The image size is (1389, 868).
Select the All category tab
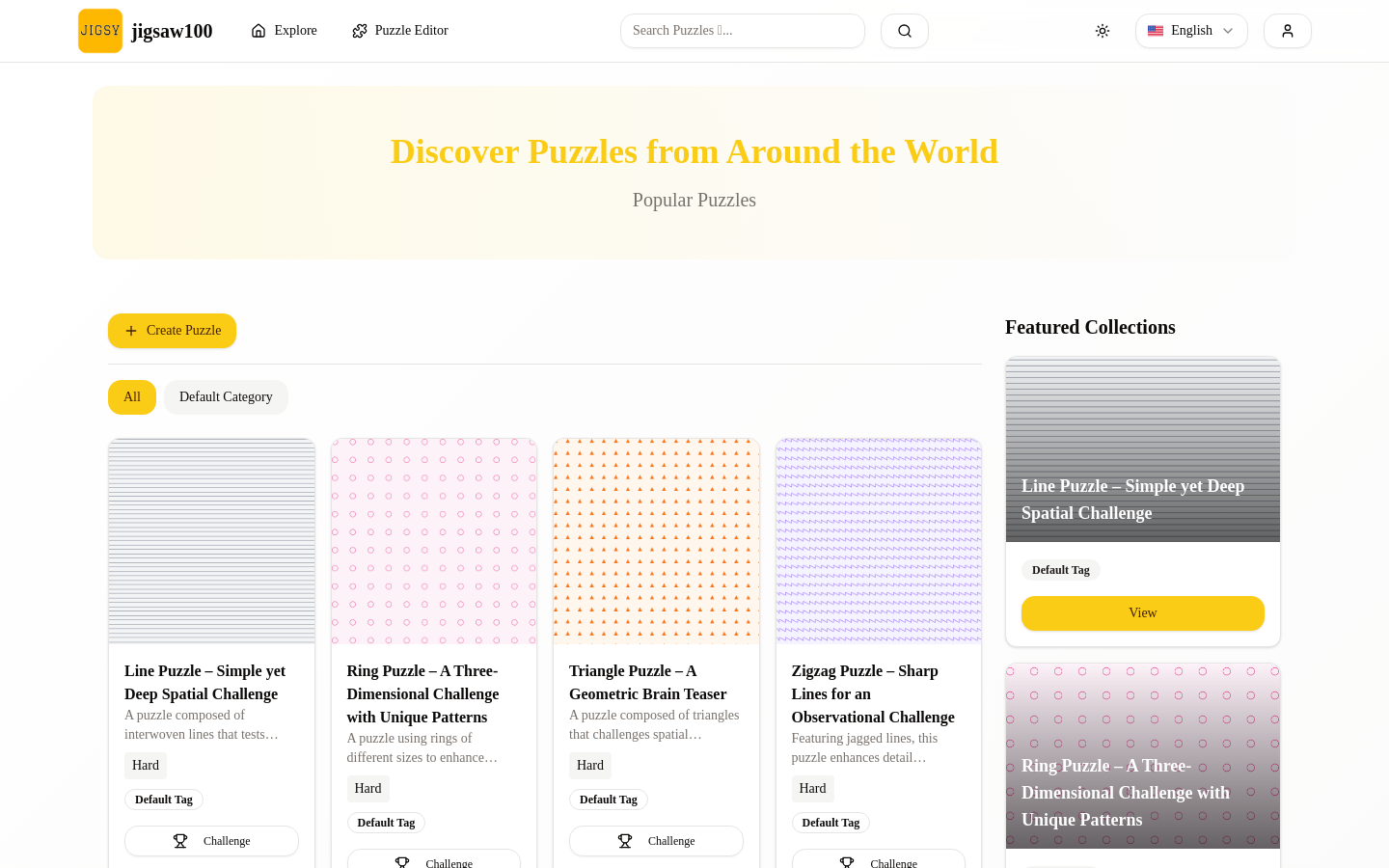[x=132, y=397]
